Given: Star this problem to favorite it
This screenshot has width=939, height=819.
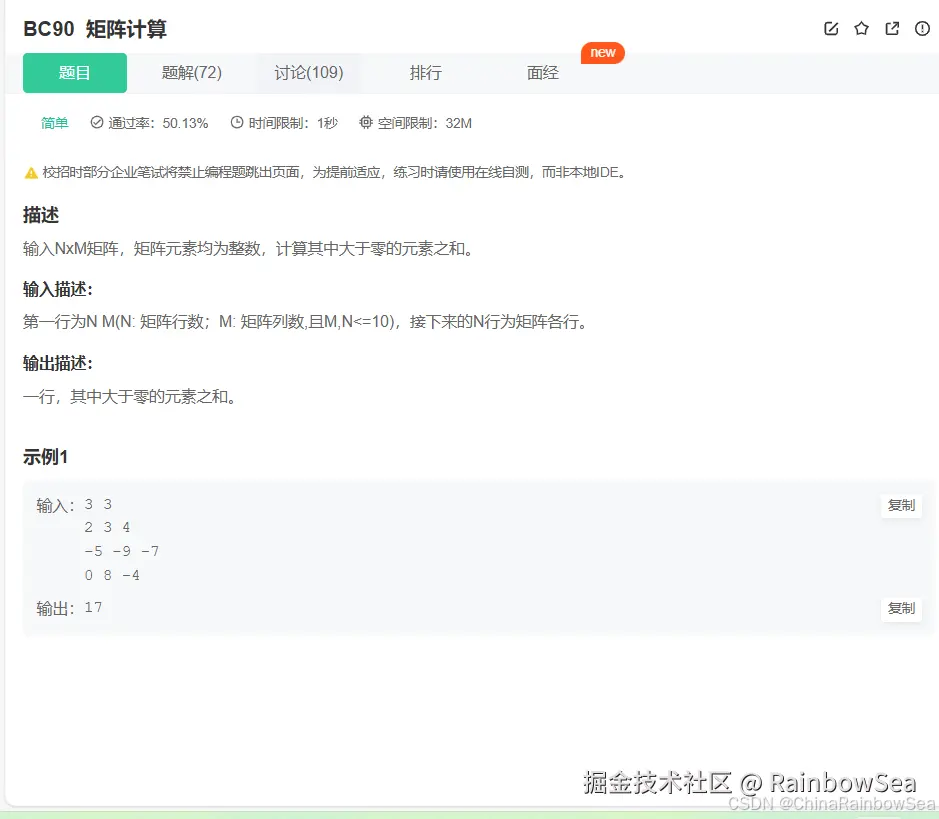Looking at the screenshot, I should pos(861,29).
